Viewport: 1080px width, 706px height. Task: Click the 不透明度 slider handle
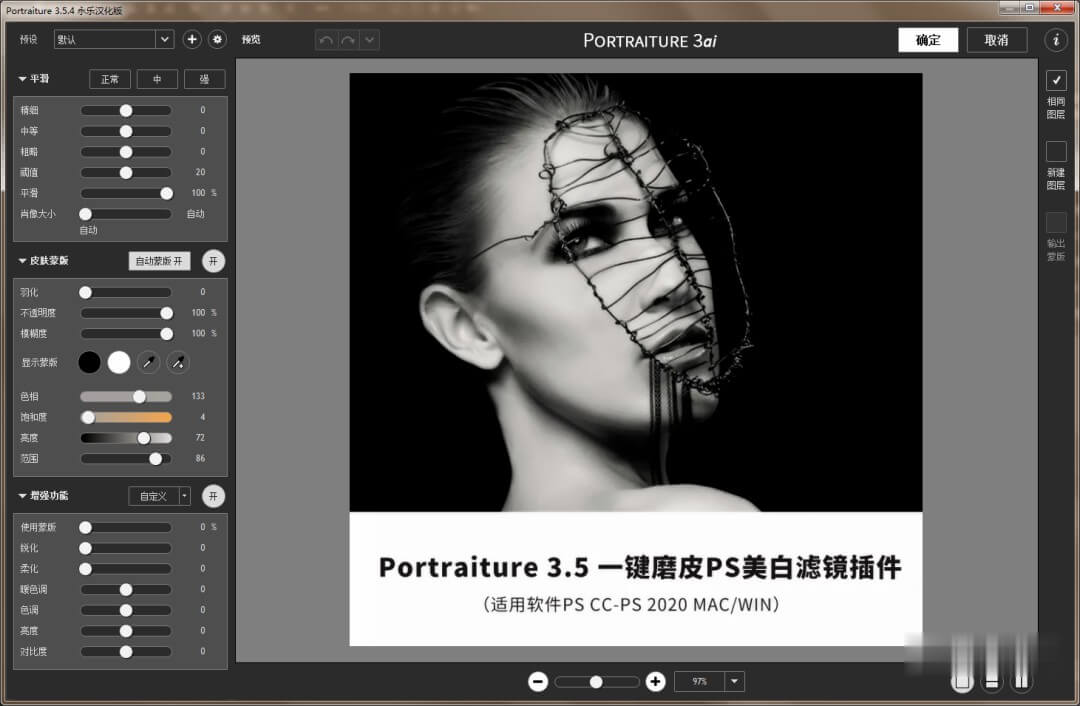(167, 313)
